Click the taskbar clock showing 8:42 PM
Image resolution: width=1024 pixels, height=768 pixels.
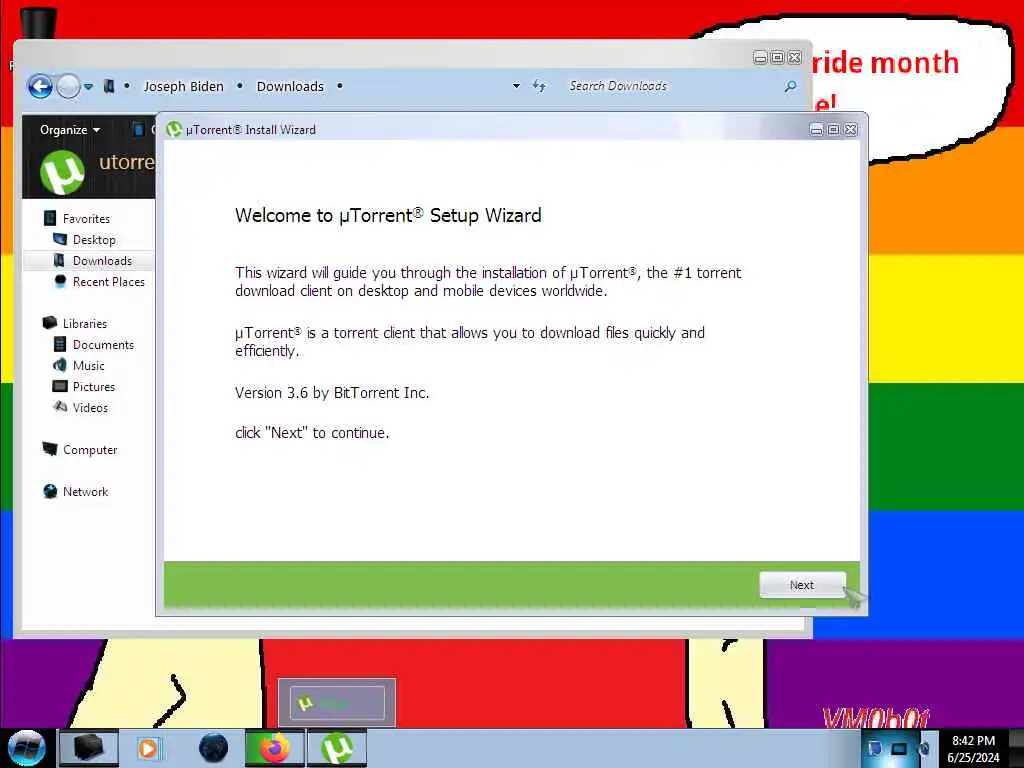point(973,749)
